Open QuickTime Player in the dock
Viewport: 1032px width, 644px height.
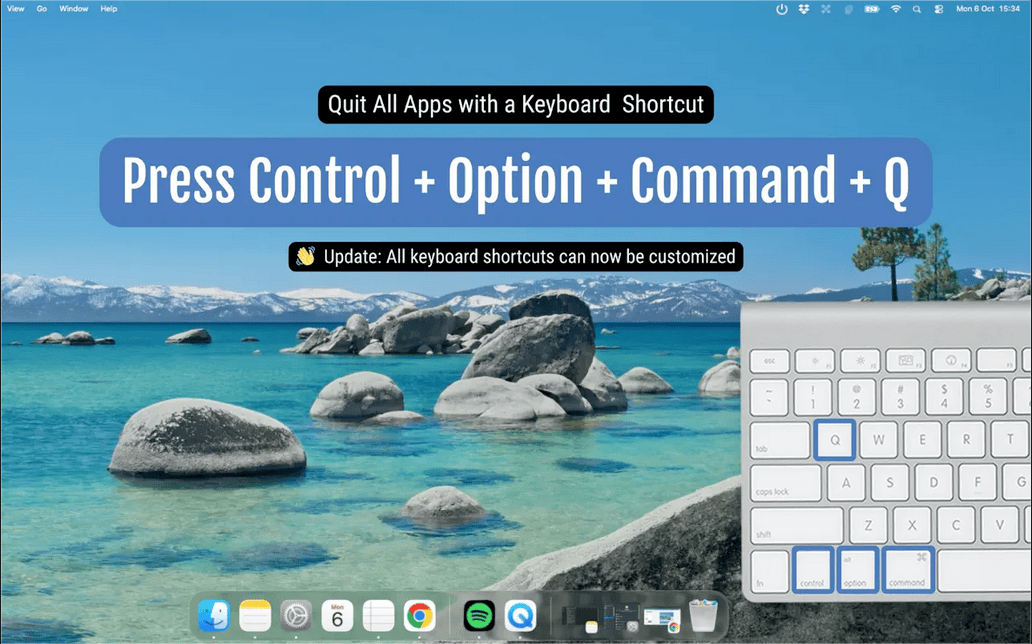tap(521, 616)
